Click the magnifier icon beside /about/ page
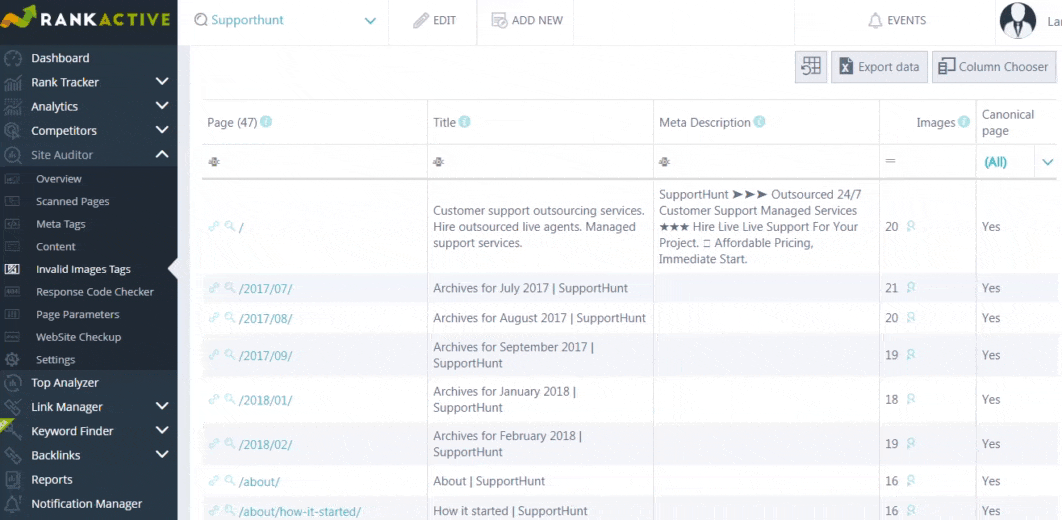Image resolution: width=1062 pixels, height=520 pixels. [230, 481]
